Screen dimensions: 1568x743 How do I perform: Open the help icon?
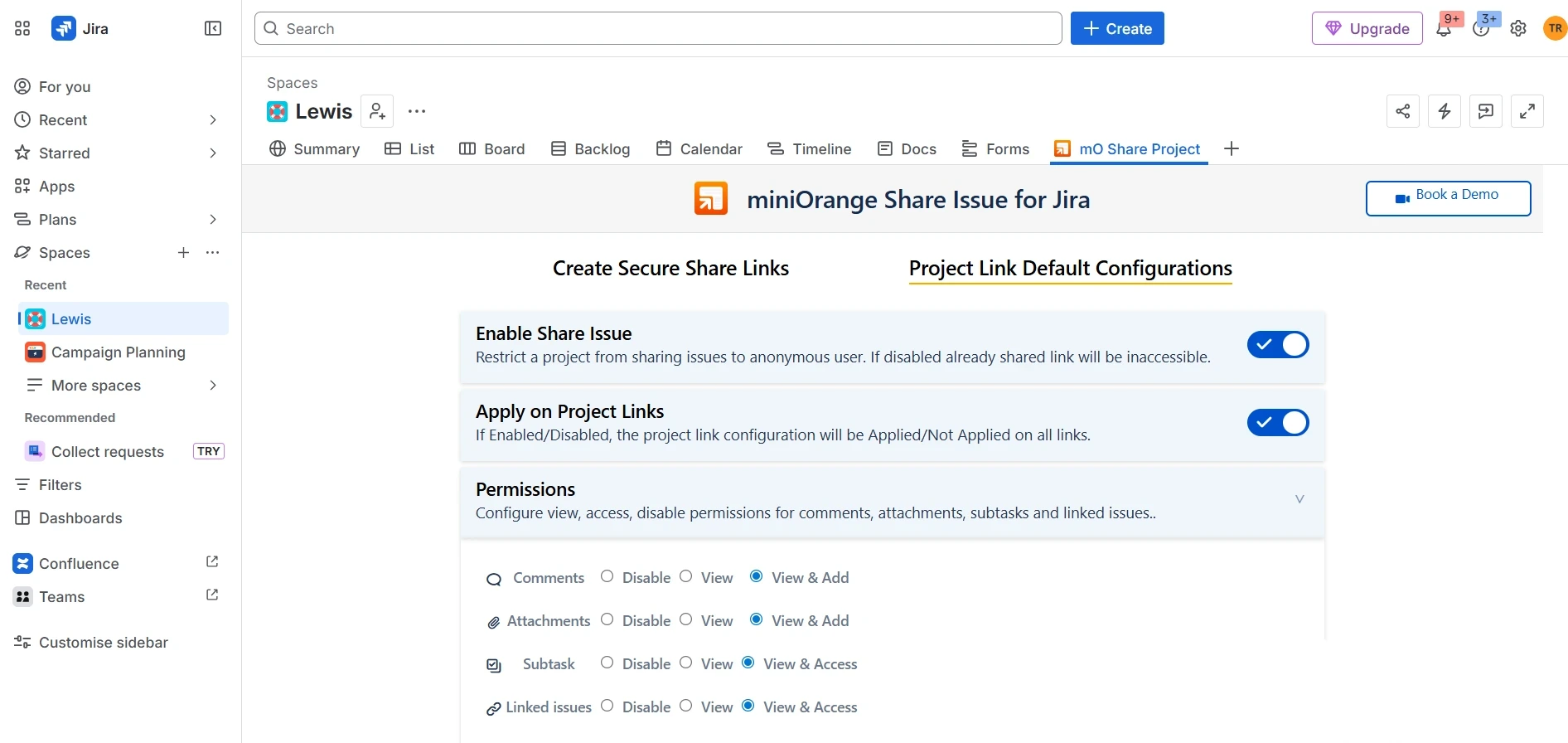pyautogui.click(x=1481, y=29)
